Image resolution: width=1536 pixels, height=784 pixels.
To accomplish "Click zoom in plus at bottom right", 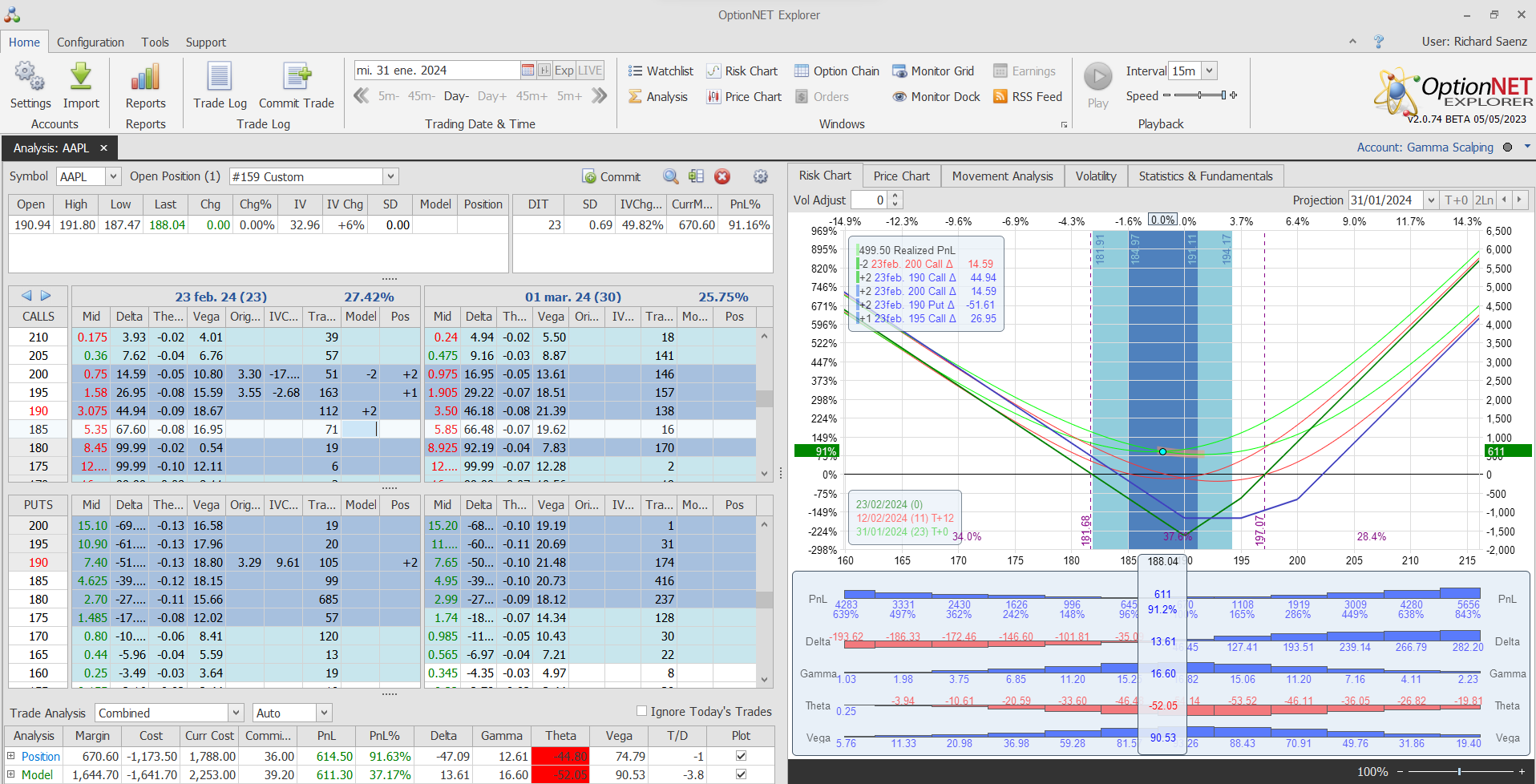I will tap(1522, 771).
